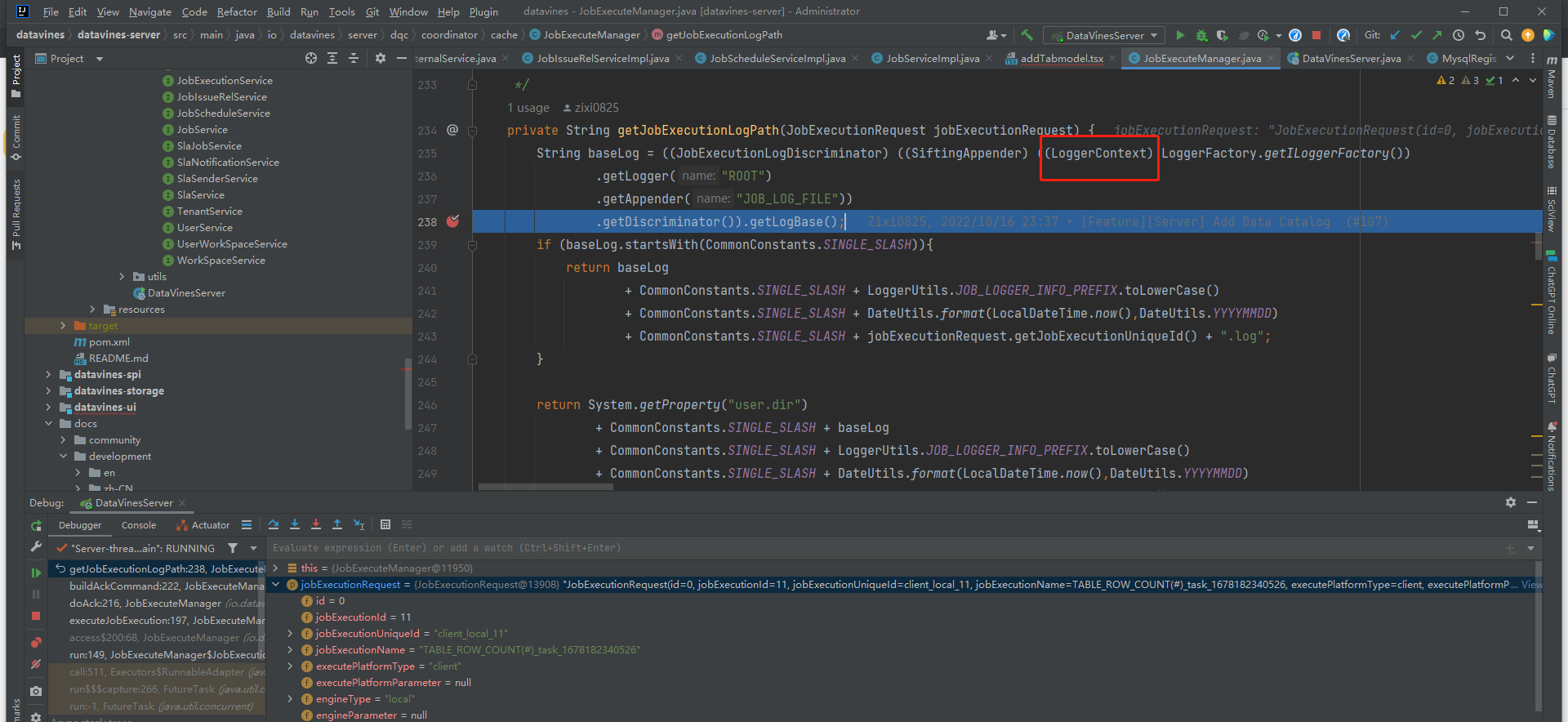Collapse the docs folder node

[x=48, y=424]
